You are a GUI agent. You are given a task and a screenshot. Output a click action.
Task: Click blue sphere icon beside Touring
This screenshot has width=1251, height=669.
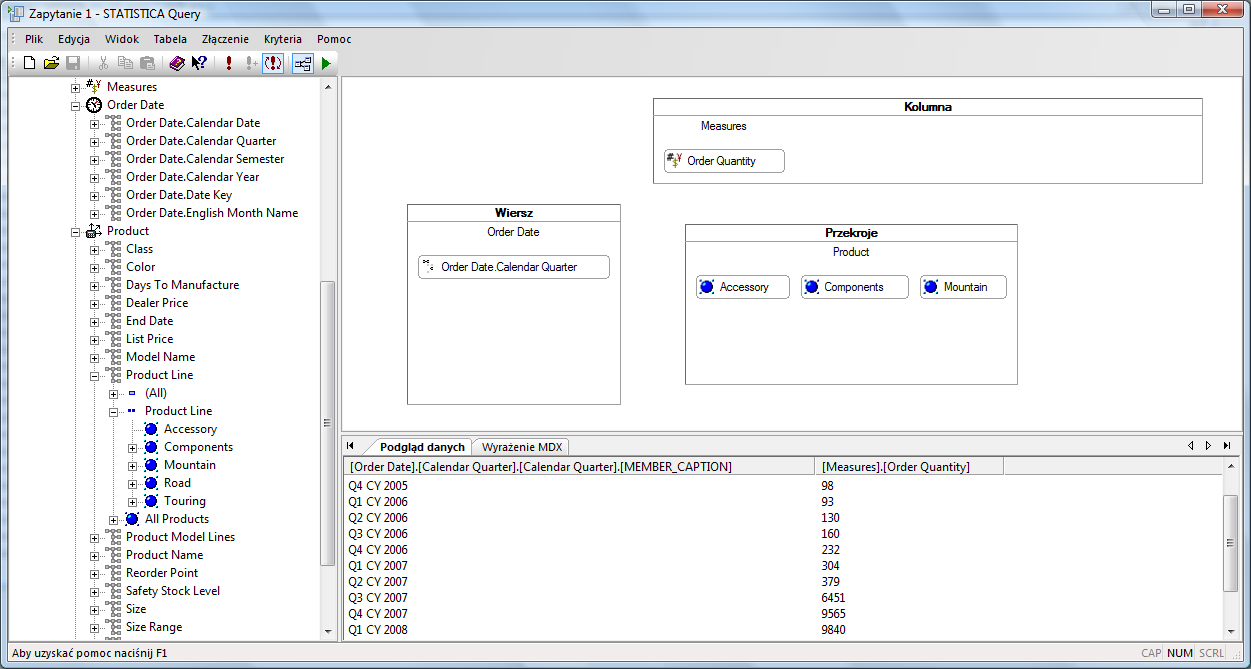click(x=151, y=501)
